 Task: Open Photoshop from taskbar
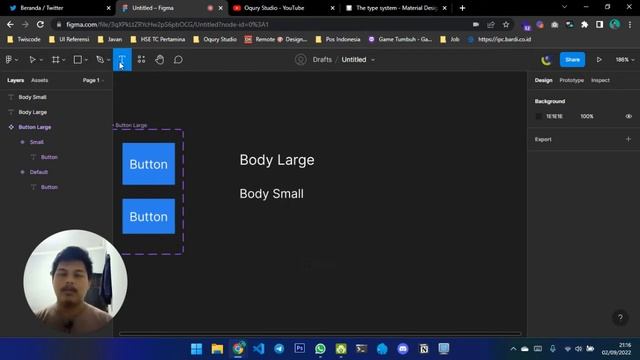300,349
